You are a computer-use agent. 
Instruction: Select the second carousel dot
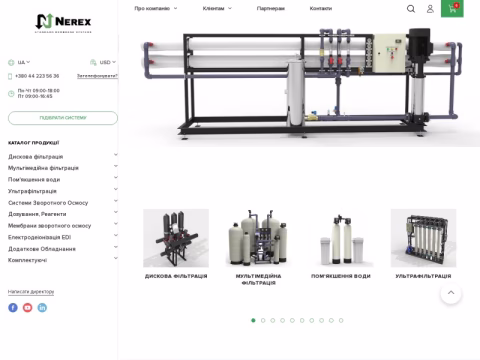[x=263, y=320]
